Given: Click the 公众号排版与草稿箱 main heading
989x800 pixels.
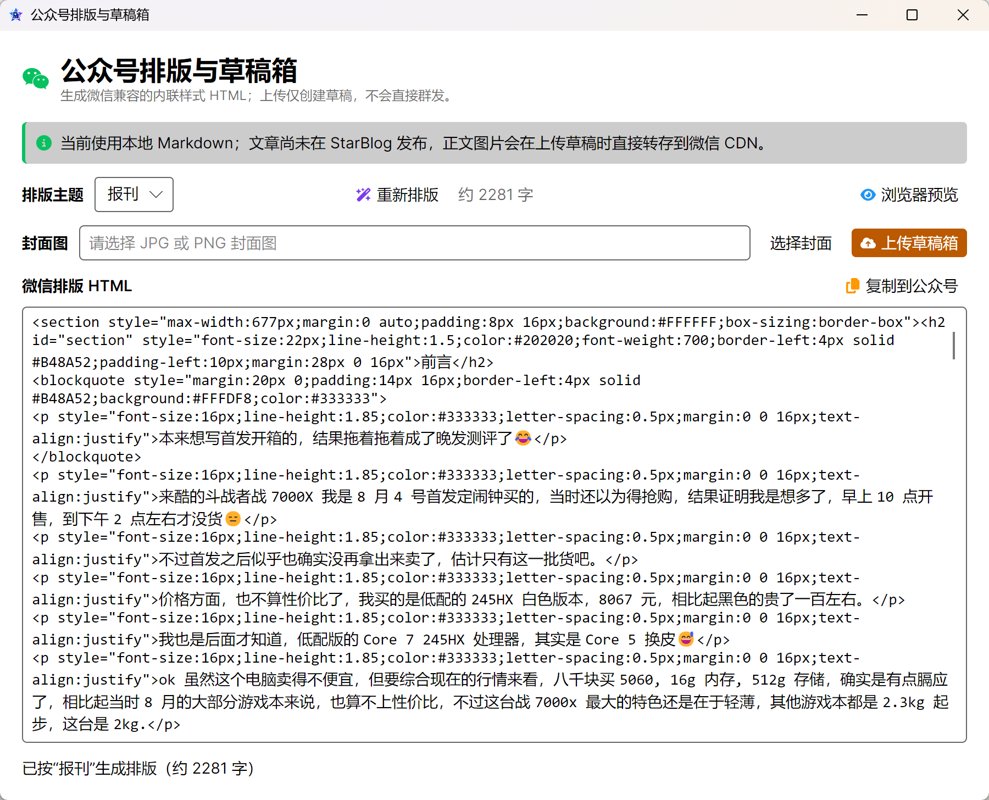Looking at the screenshot, I should pyautogui.click(x=179, y=71).
